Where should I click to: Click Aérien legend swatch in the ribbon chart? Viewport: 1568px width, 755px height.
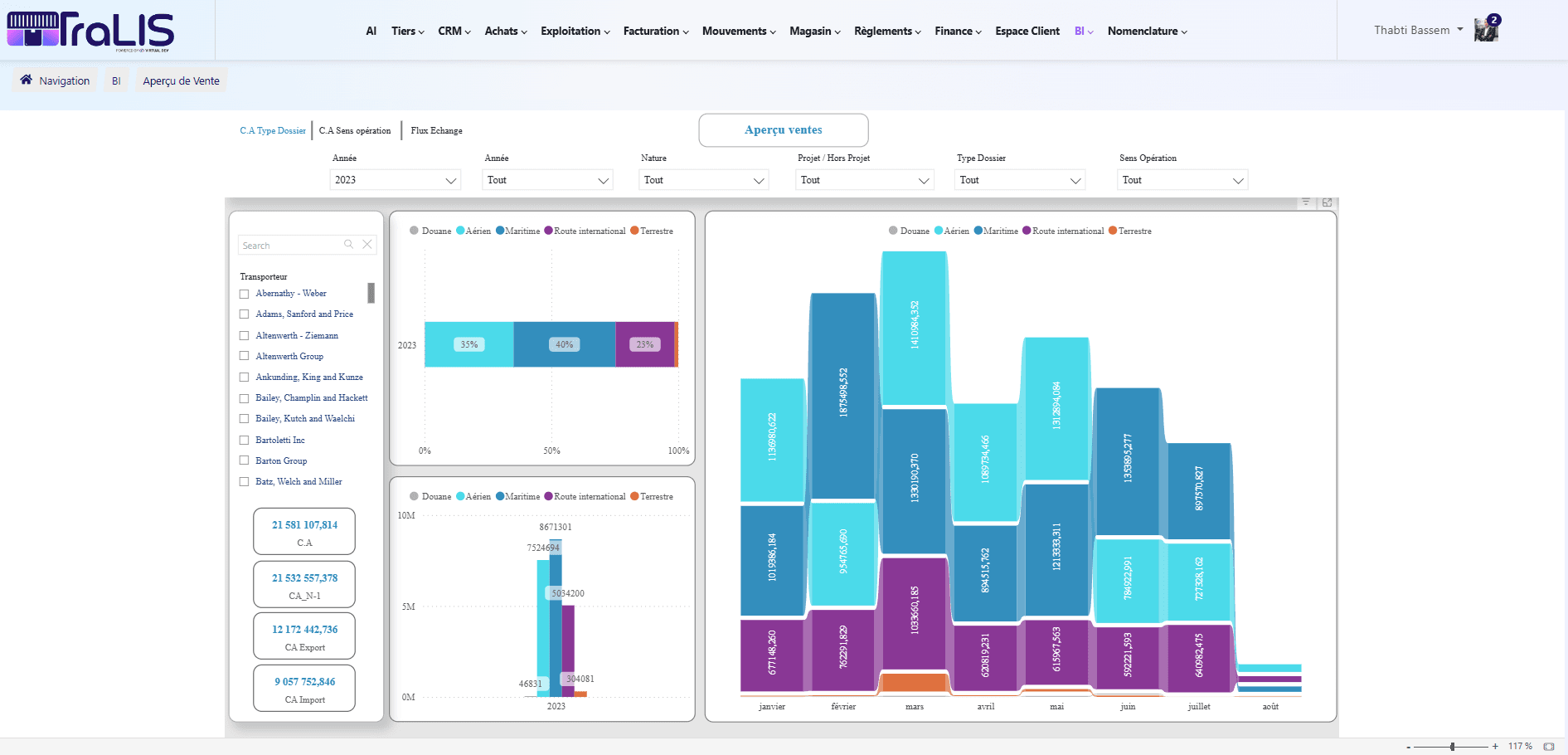point(939,231)
